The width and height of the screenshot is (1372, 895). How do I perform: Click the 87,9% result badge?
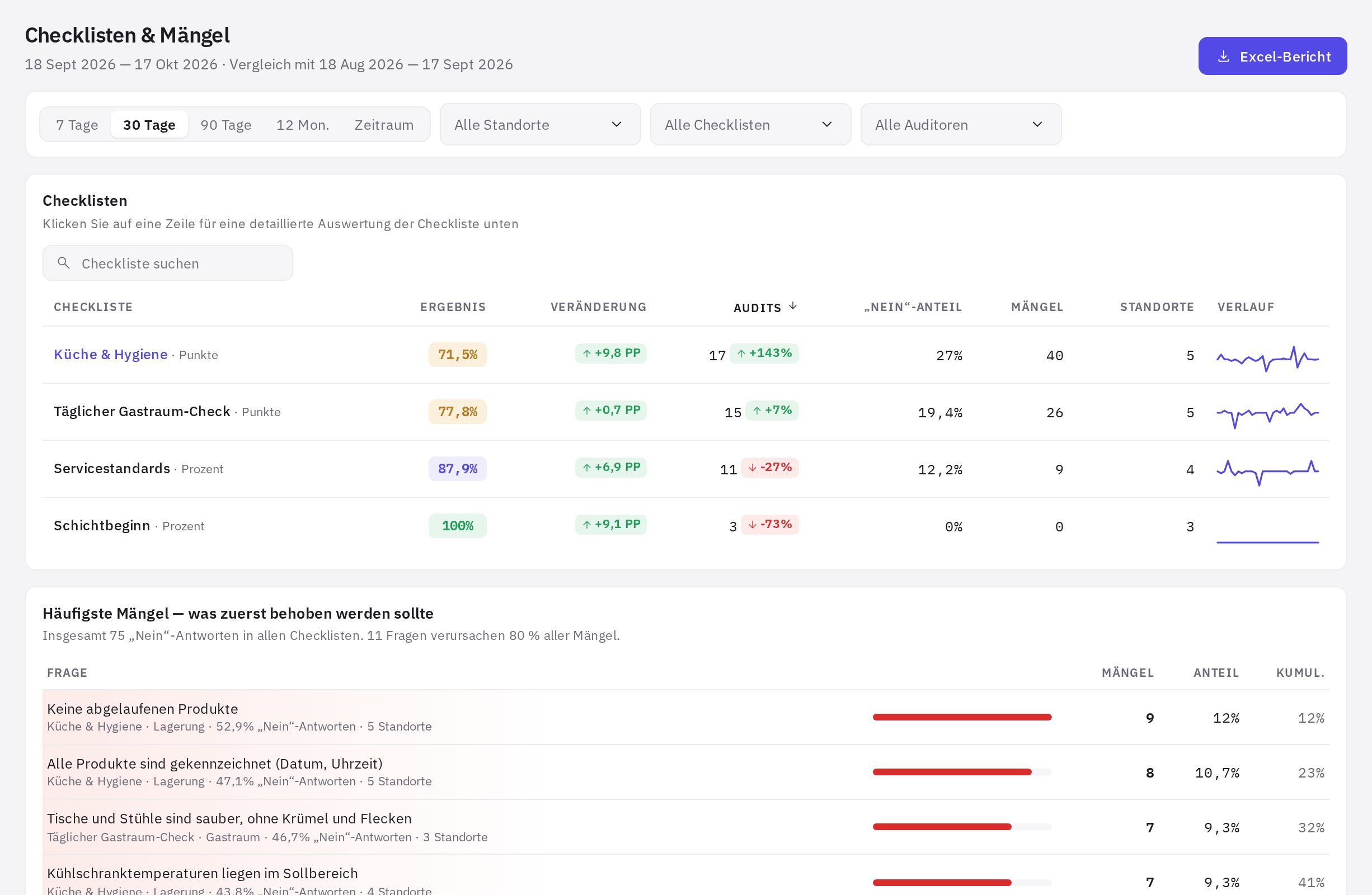point(457,469)
